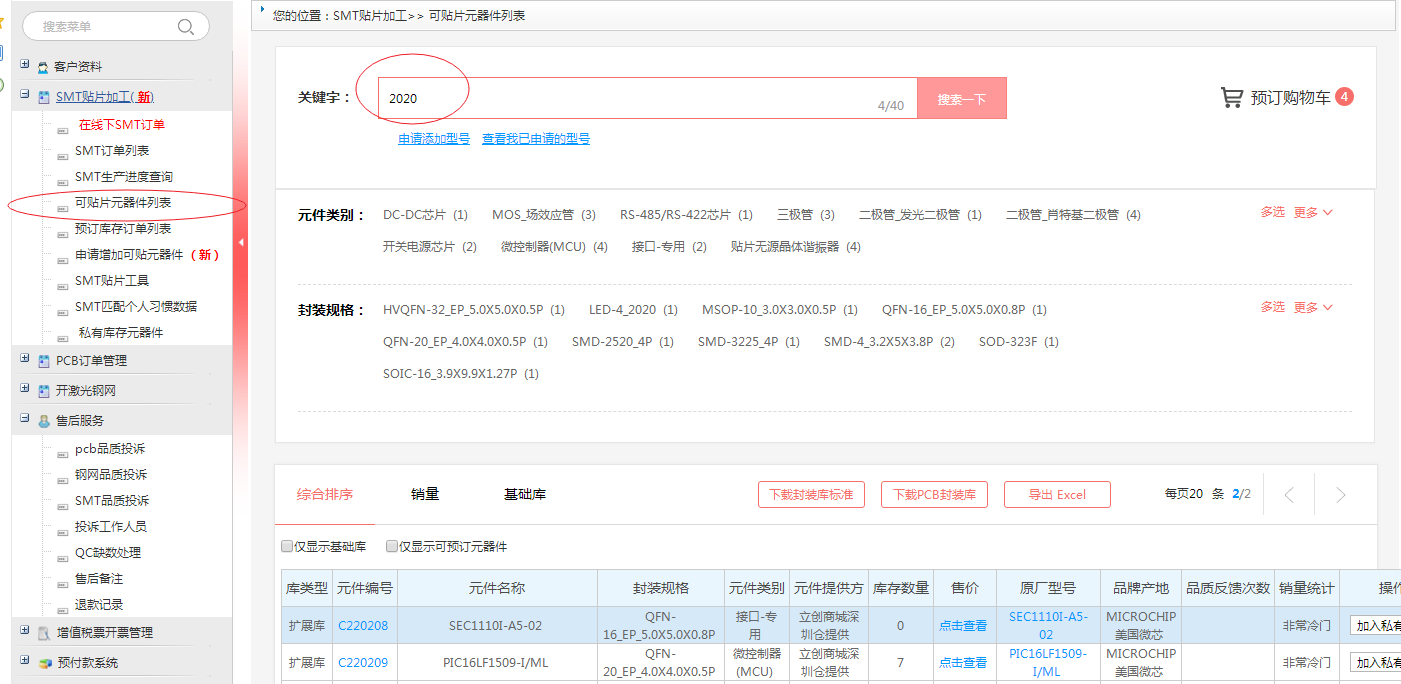1401x684 pixels.
Task: Click the 售后服务 icon in sidebar
Action: pos(44,422)
